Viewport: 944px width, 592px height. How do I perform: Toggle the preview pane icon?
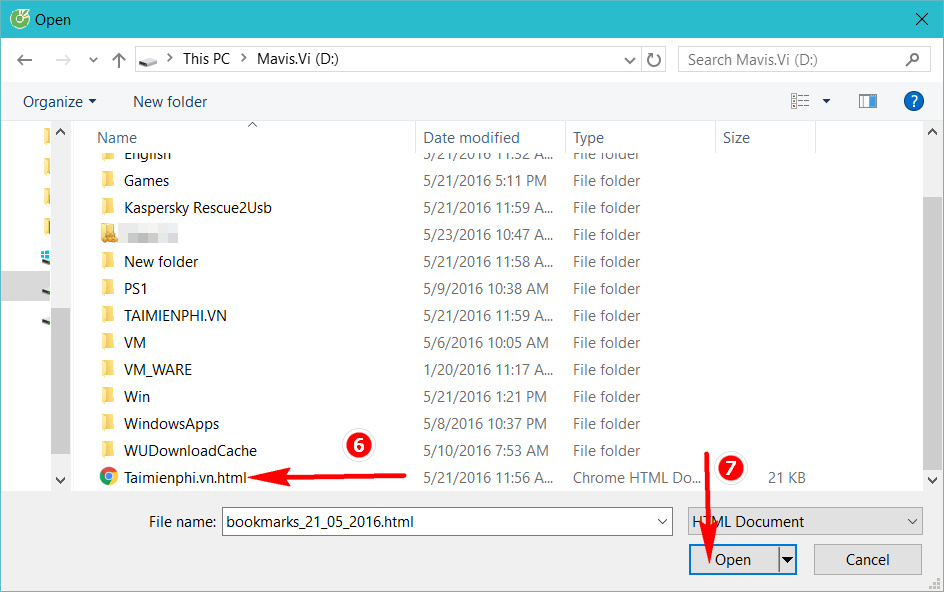pyautogui.click(x=867, y=101)
